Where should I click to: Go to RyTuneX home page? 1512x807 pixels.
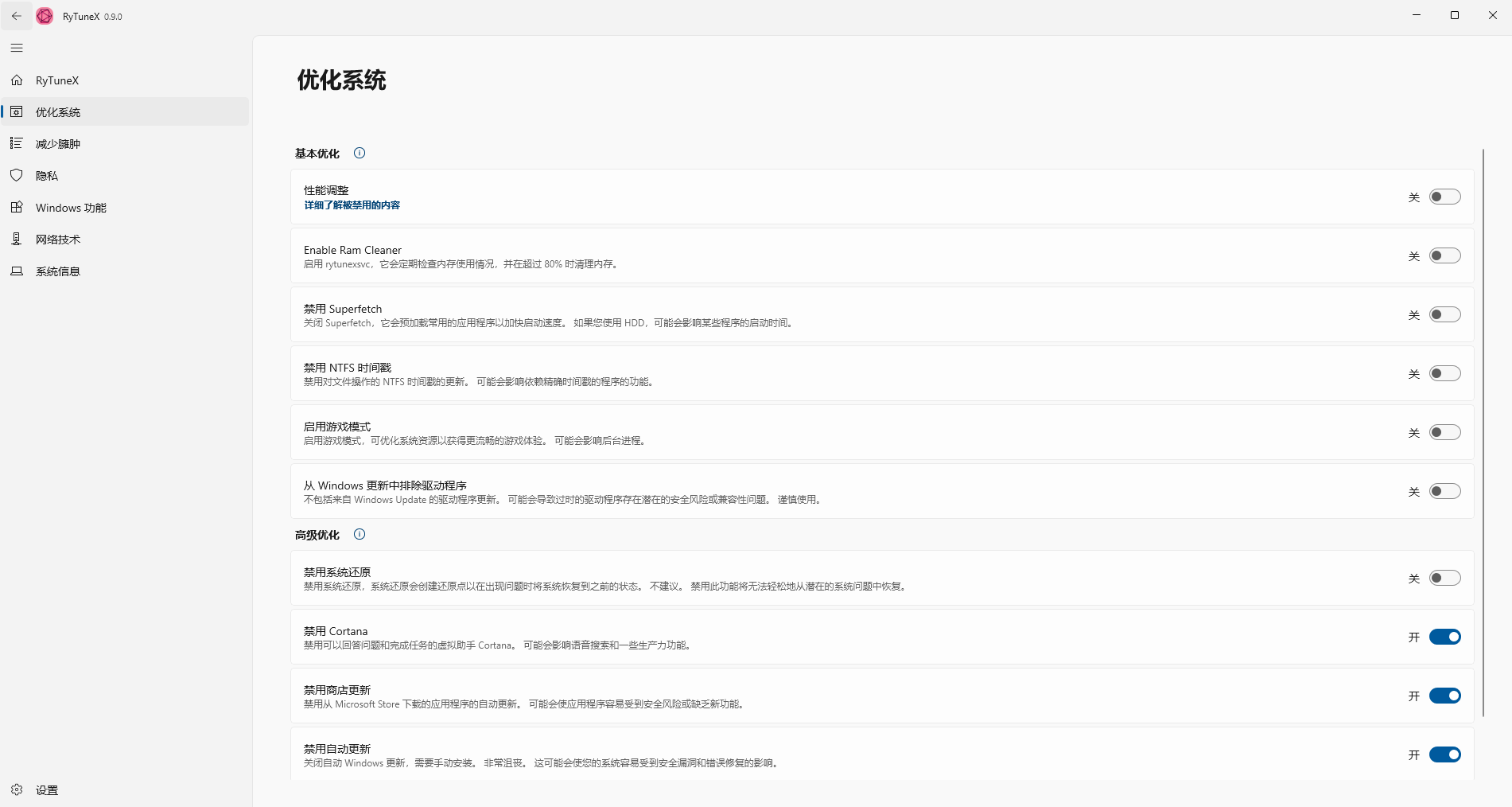click(x=126, y=80)
